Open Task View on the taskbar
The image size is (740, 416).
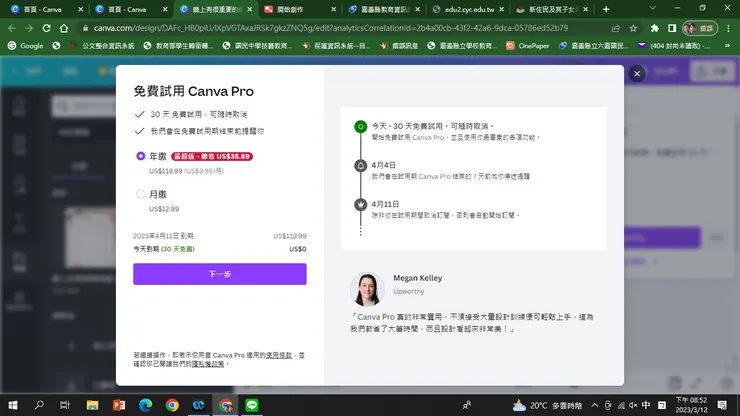(65, 405)
